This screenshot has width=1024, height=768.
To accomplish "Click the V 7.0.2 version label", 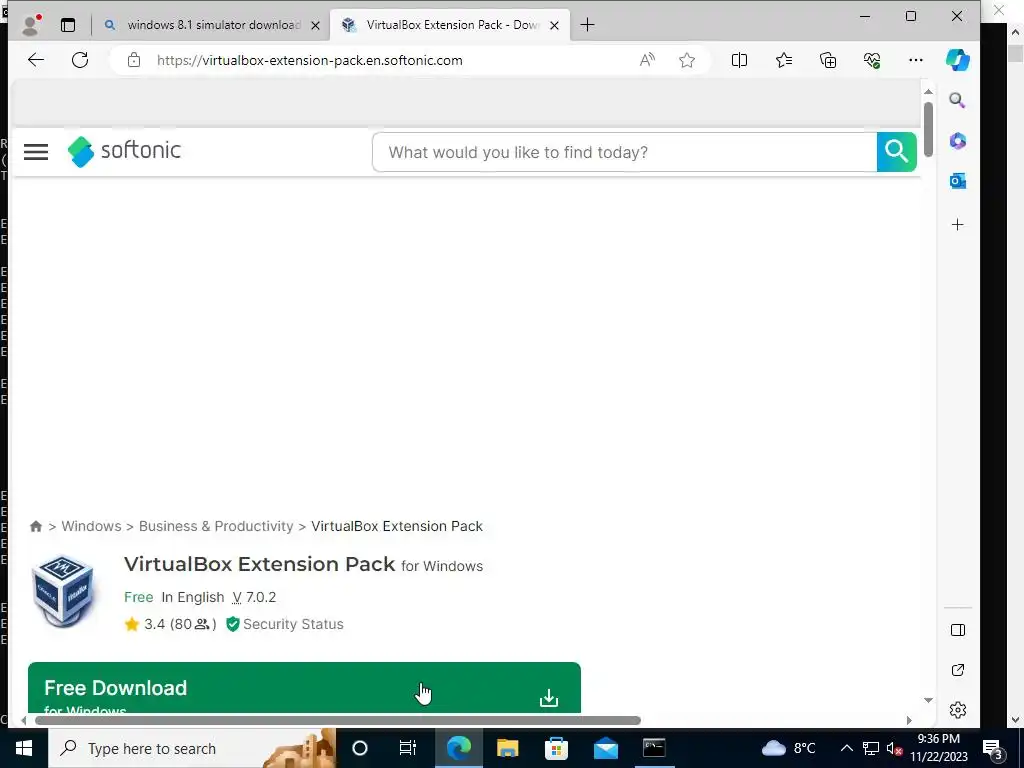I will pos(254,597).
